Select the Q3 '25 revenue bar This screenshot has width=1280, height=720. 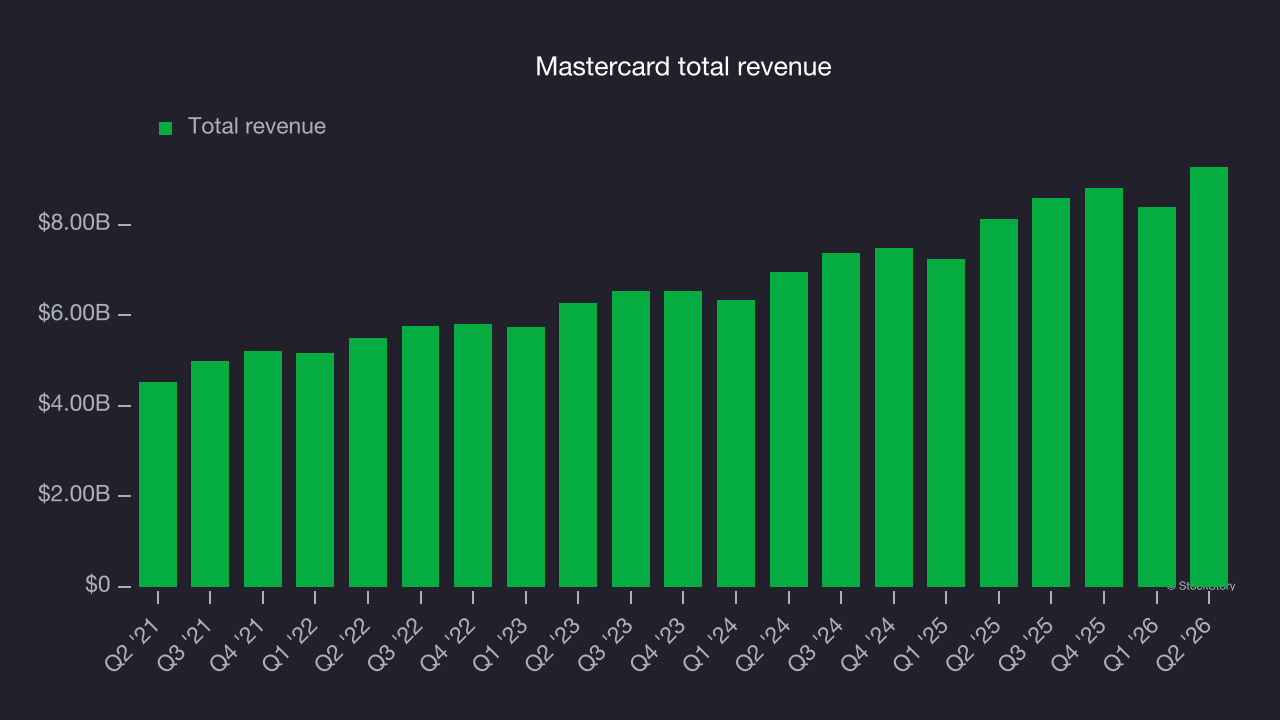(x=1051, y=392)
